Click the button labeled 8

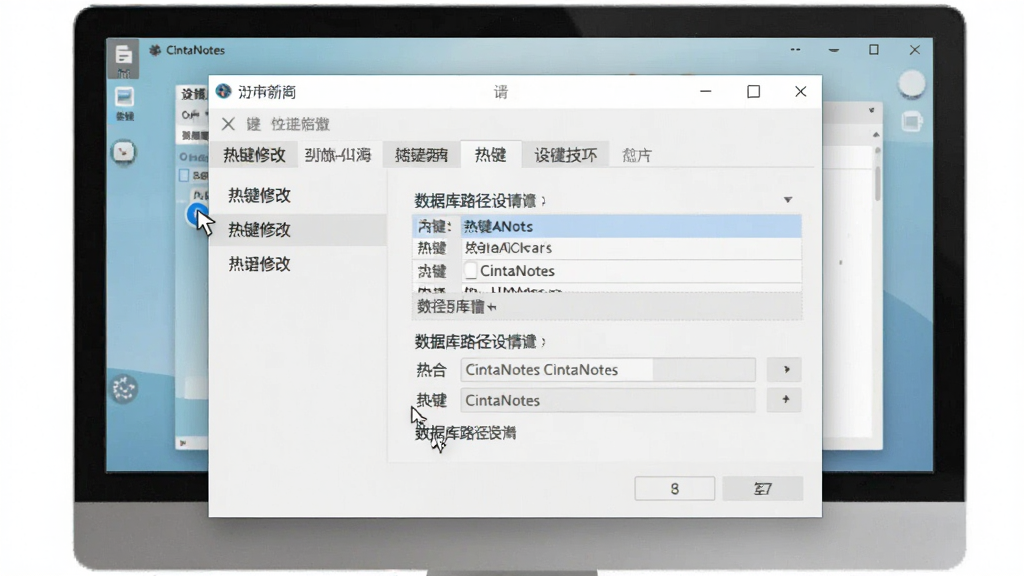[675, 488]
